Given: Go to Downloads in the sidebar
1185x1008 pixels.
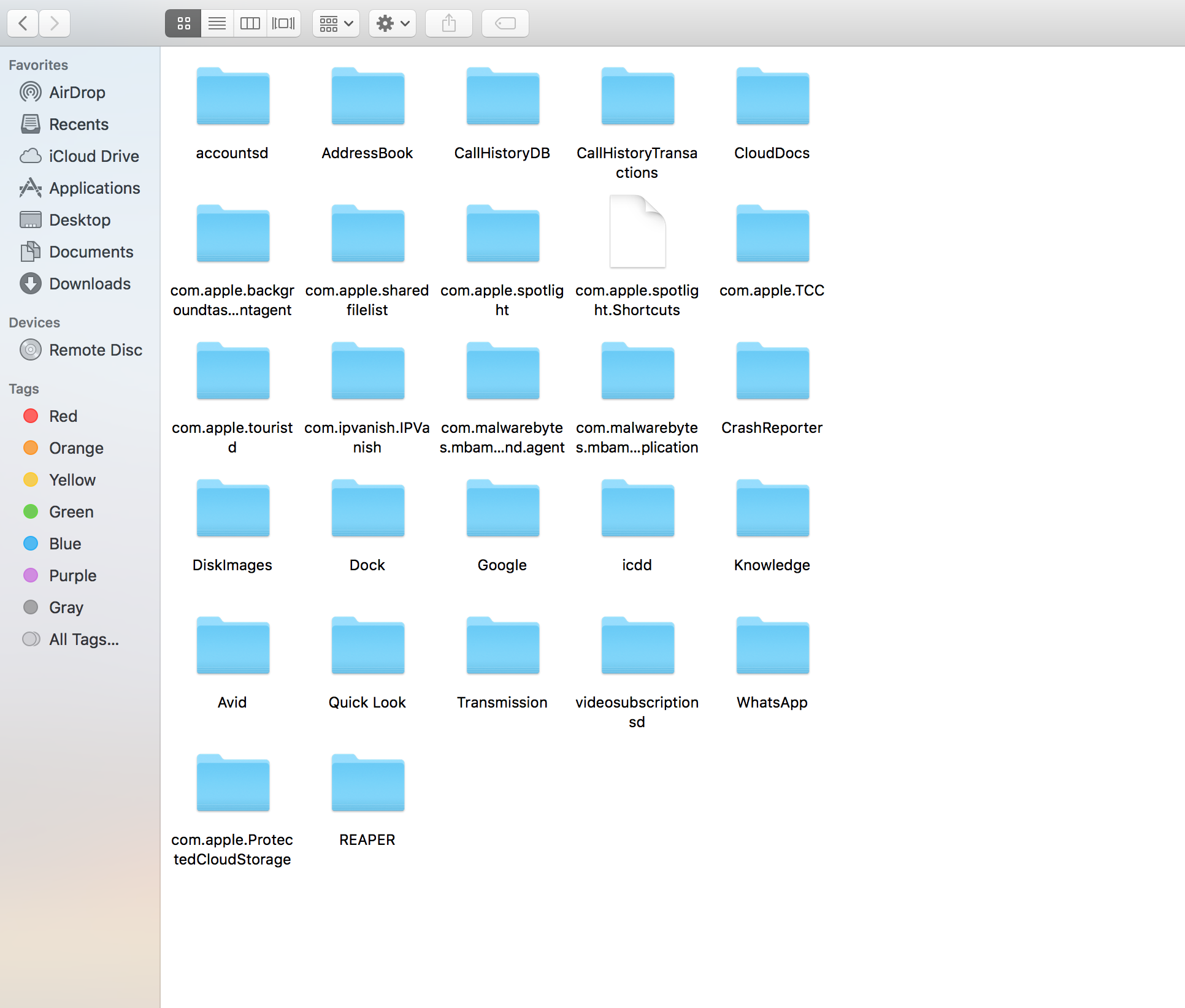Looking at the screenshot, I should click(90, 284).
